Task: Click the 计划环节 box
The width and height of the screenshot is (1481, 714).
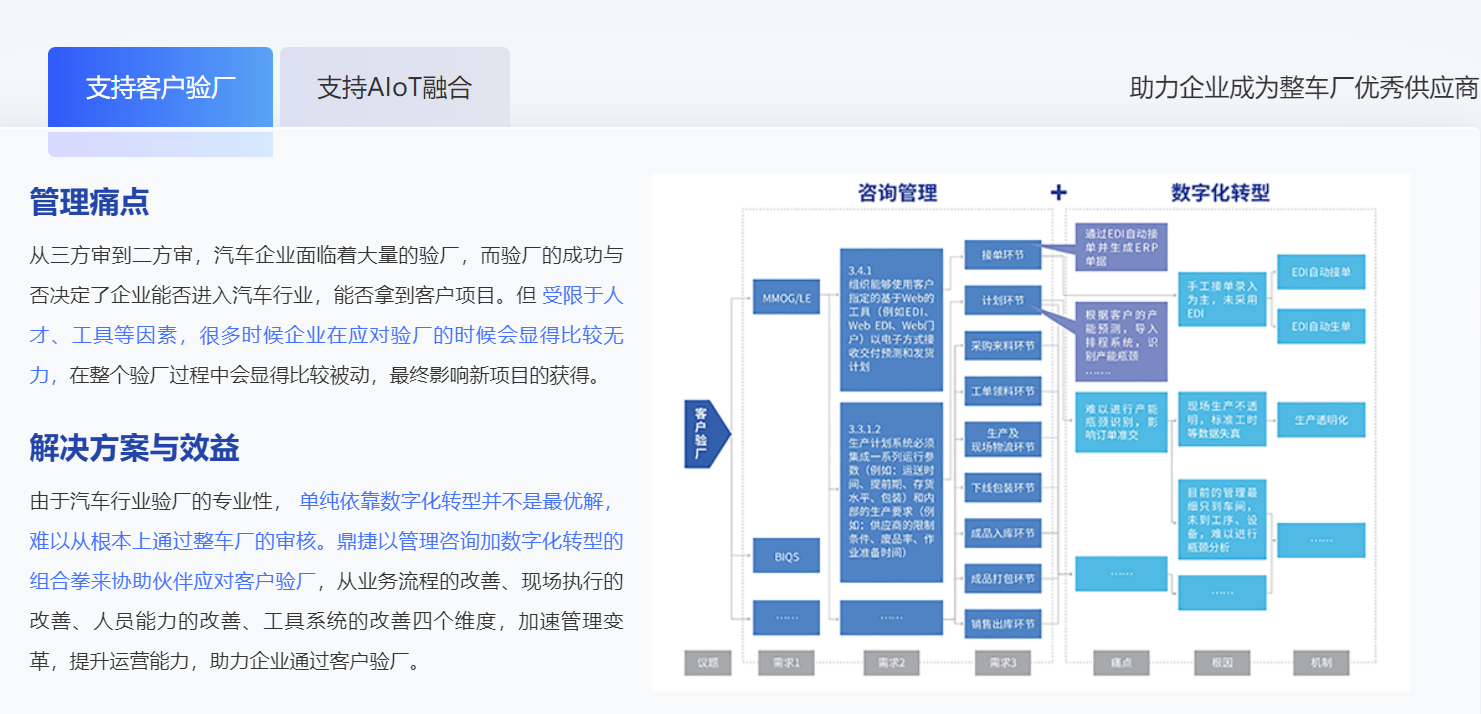Action: 1002,300
